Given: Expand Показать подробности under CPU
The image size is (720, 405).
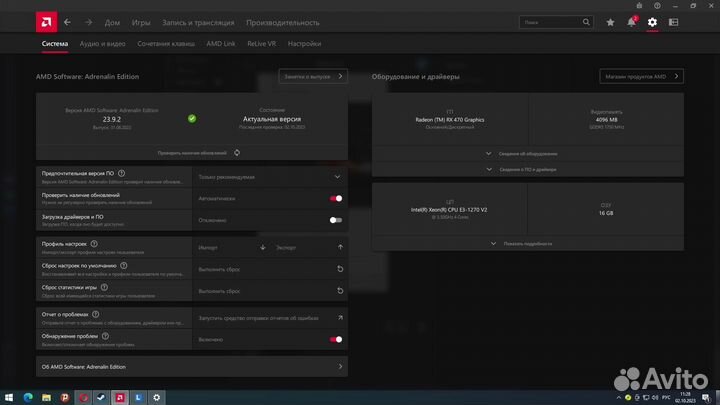Looking at the screenshot, I should pyautogui.click(x=528, y=243).
